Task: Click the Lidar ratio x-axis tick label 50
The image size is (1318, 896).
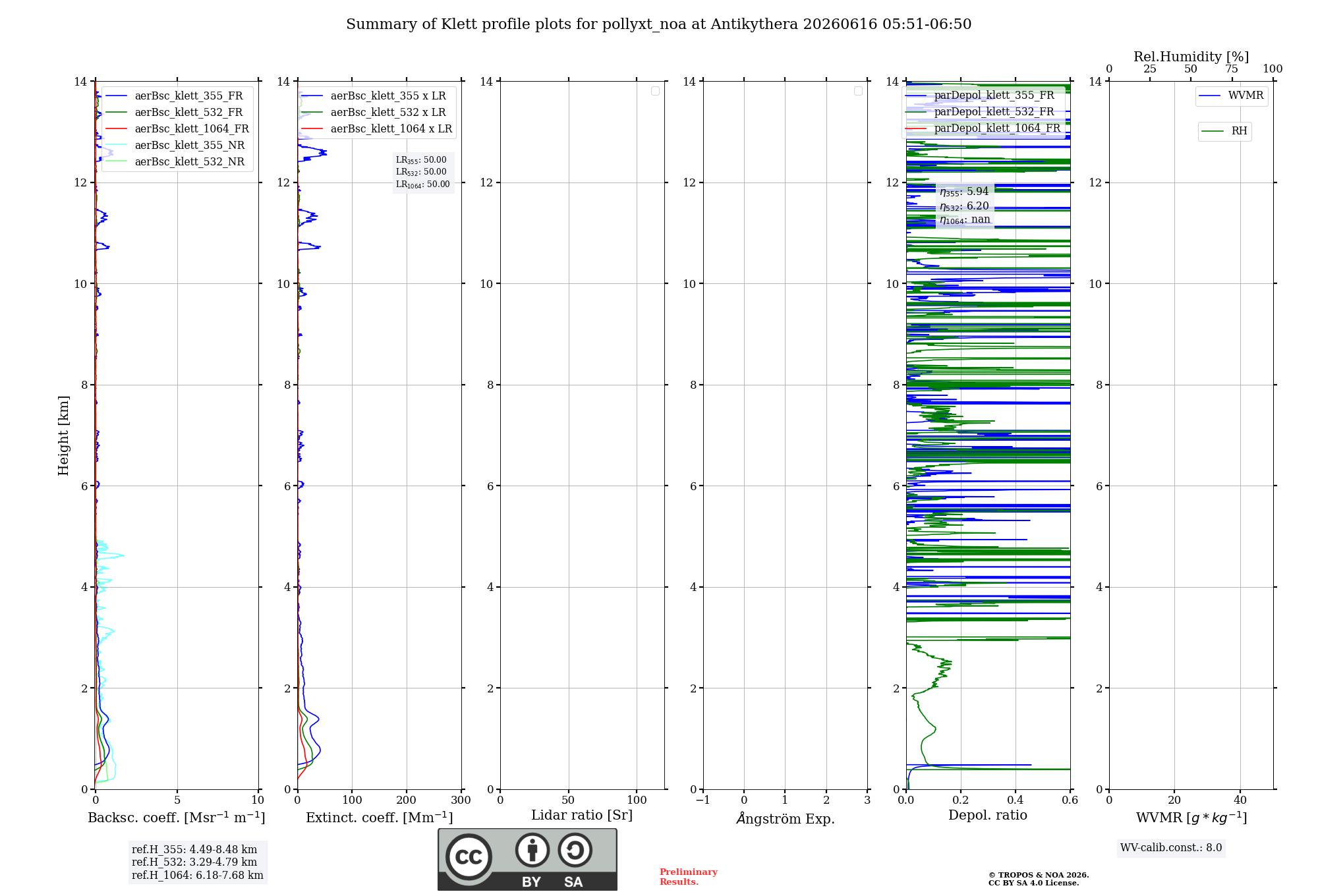Action: pyautogui.click(x=568, y=800)
